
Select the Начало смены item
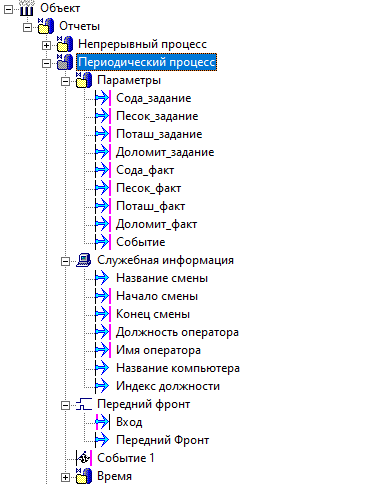(x=157, y=296)
